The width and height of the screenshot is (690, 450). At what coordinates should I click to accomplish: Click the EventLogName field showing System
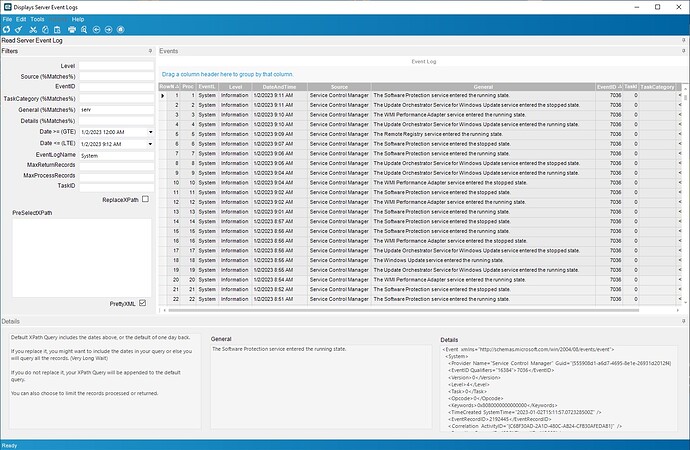coord(117,155)
